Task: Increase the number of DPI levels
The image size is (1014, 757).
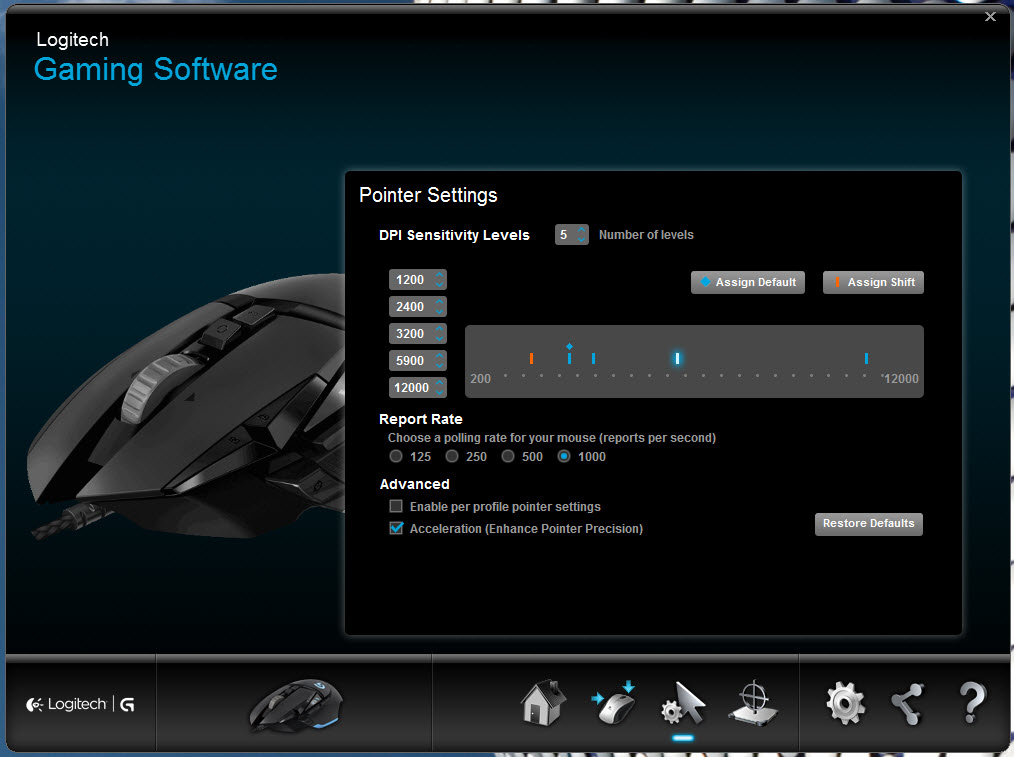Action: (582, 229)
